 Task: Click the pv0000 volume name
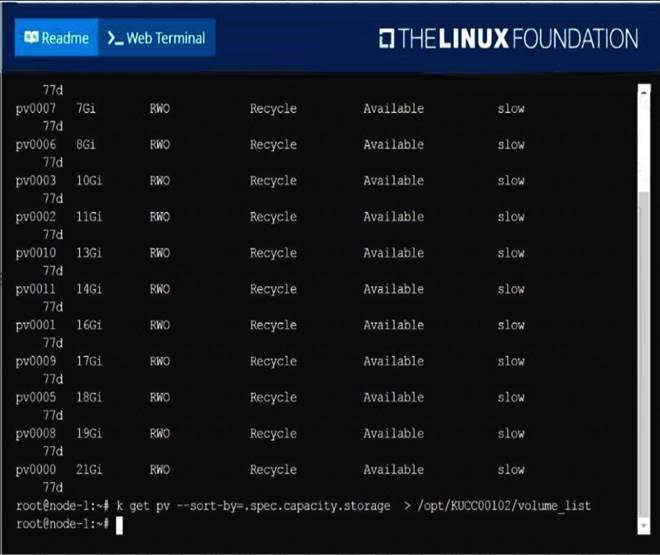tap(36, 470)
